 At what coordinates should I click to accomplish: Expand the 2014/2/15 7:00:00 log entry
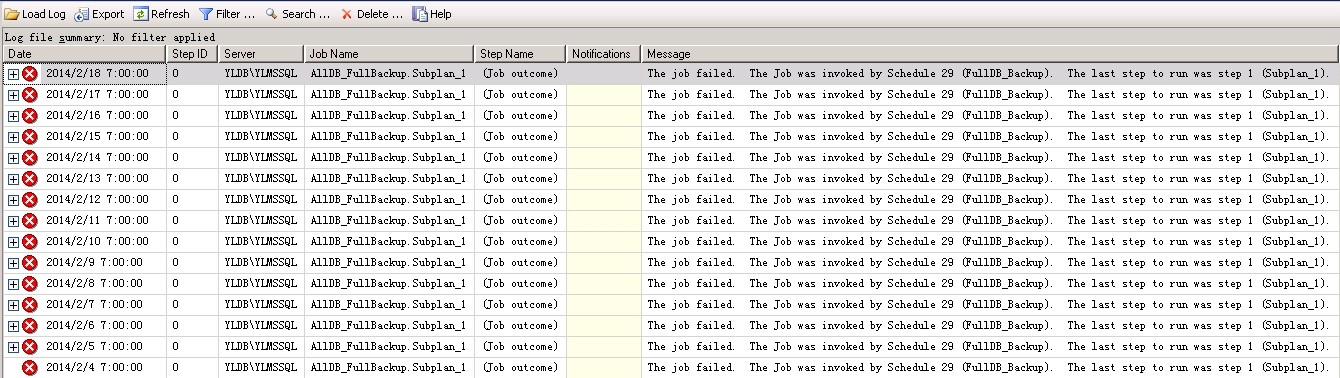13,137
